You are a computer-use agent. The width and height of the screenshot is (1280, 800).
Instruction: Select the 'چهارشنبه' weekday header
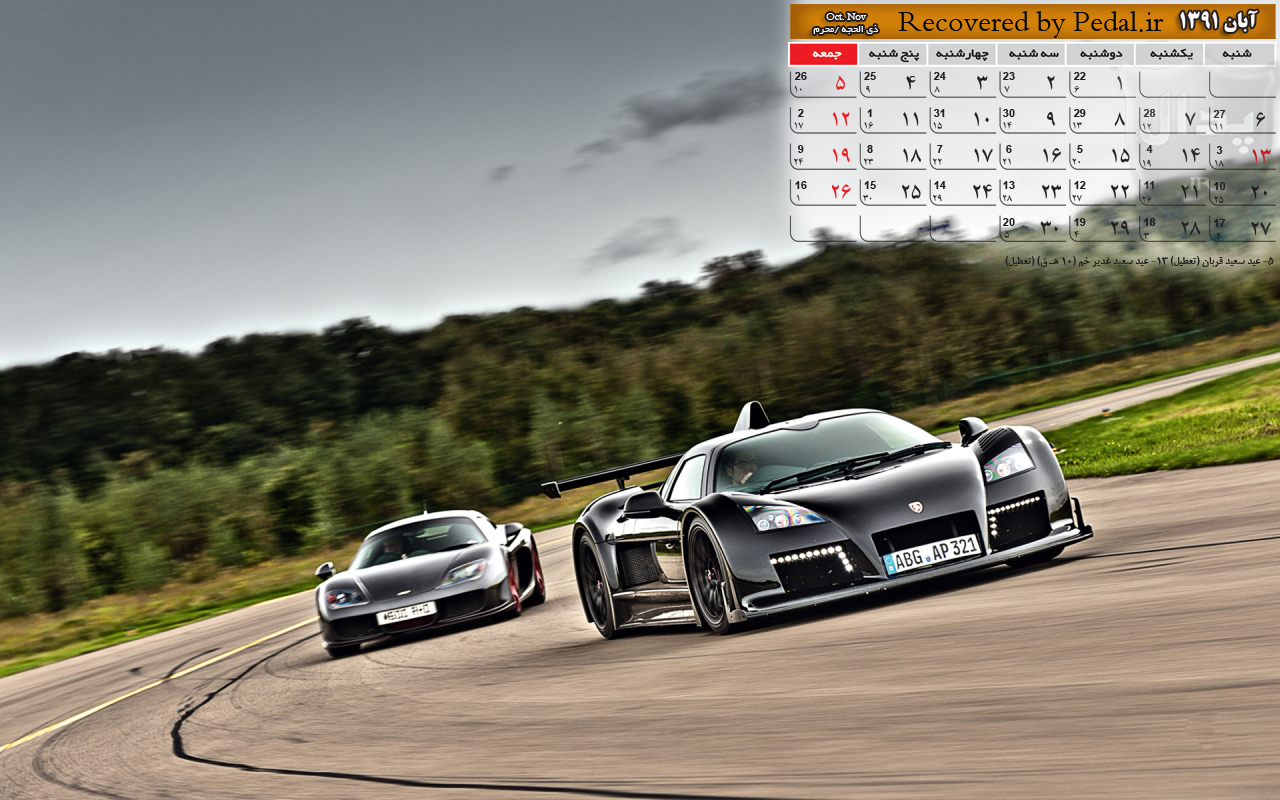962,54
